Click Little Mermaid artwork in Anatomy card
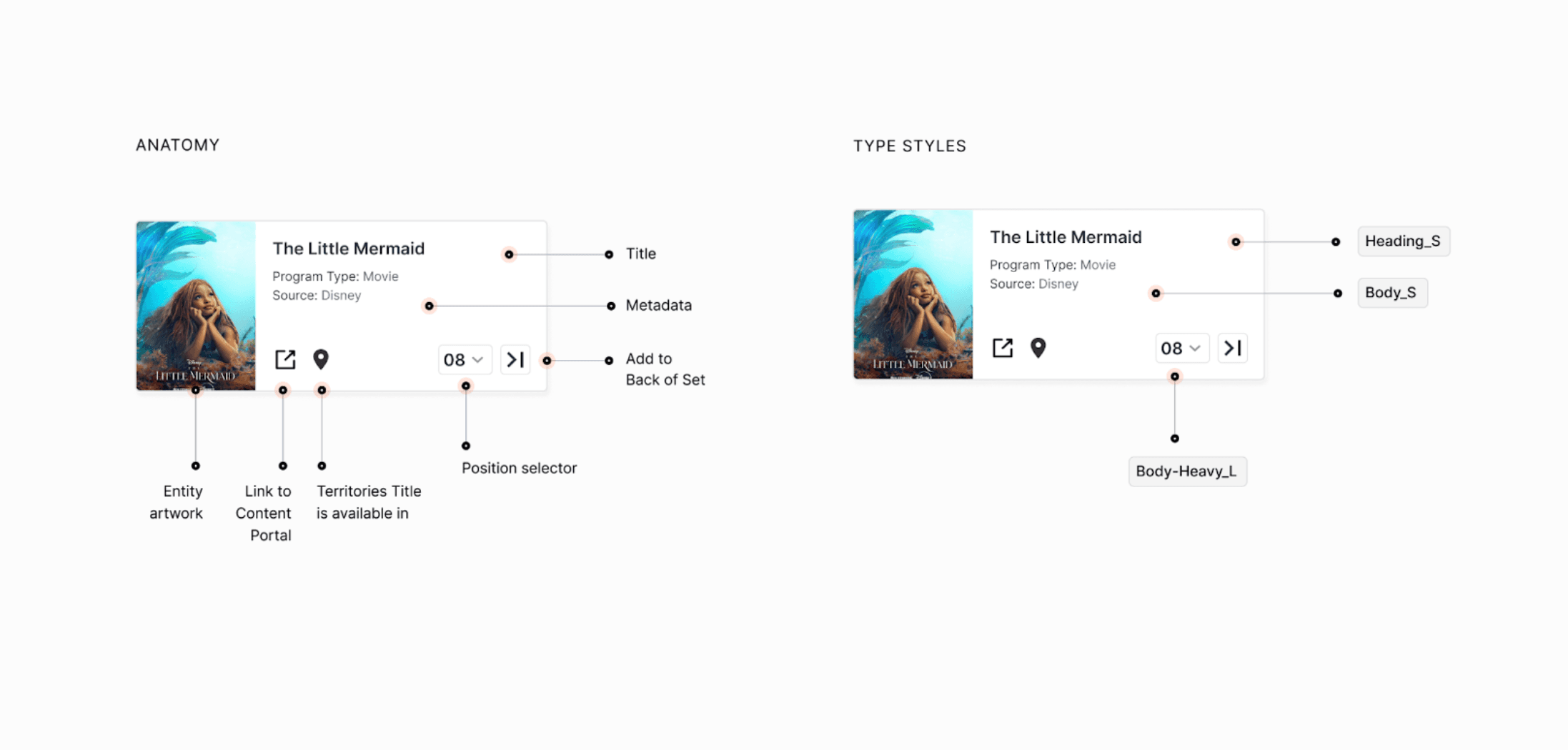1568x750 pixels. 196,306
